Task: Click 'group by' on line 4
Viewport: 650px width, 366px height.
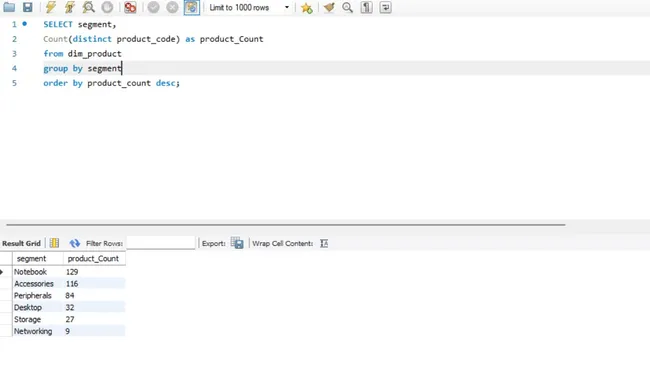Action: (x=63, y=68)
